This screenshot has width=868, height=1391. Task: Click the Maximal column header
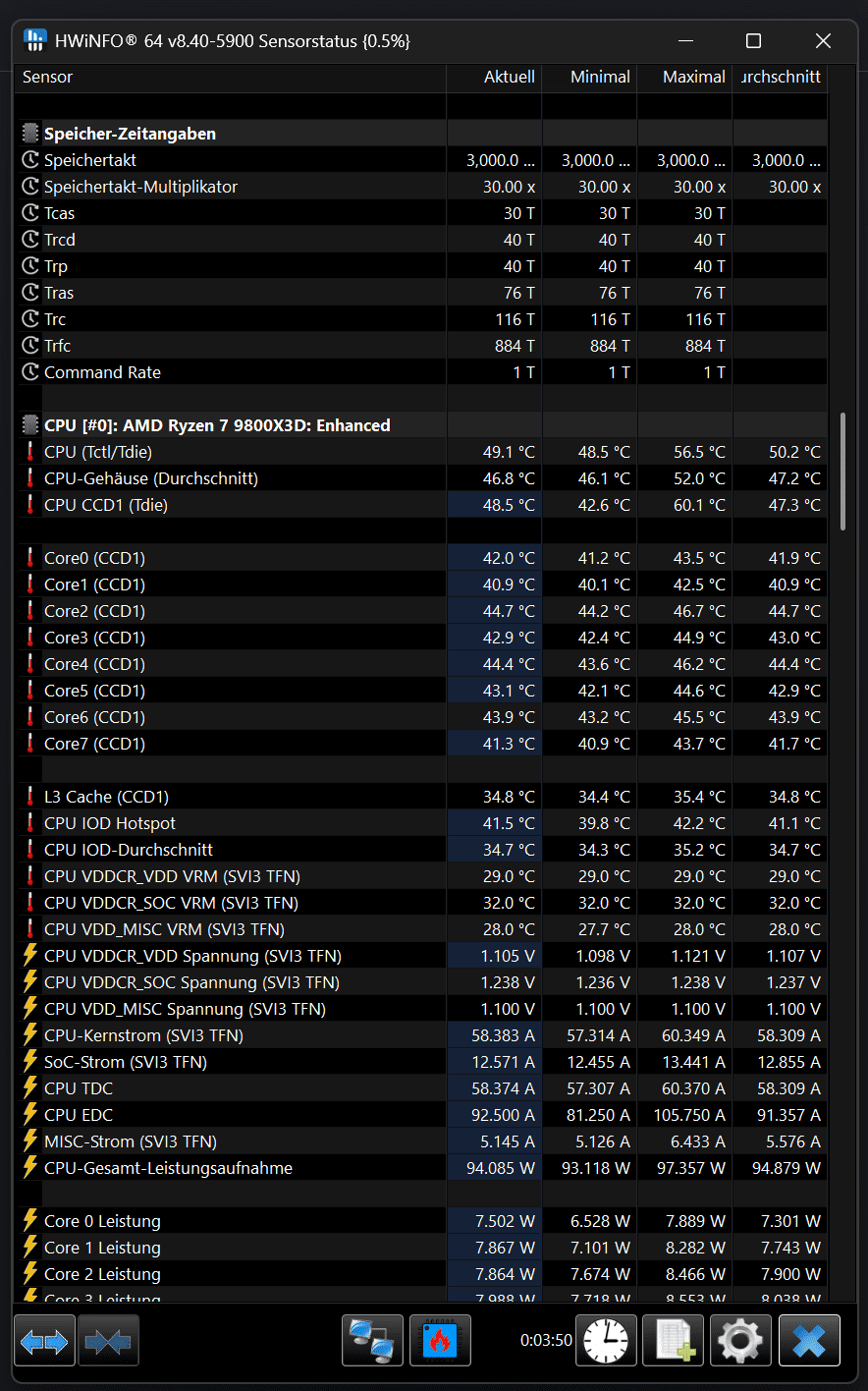coord(693,77)
